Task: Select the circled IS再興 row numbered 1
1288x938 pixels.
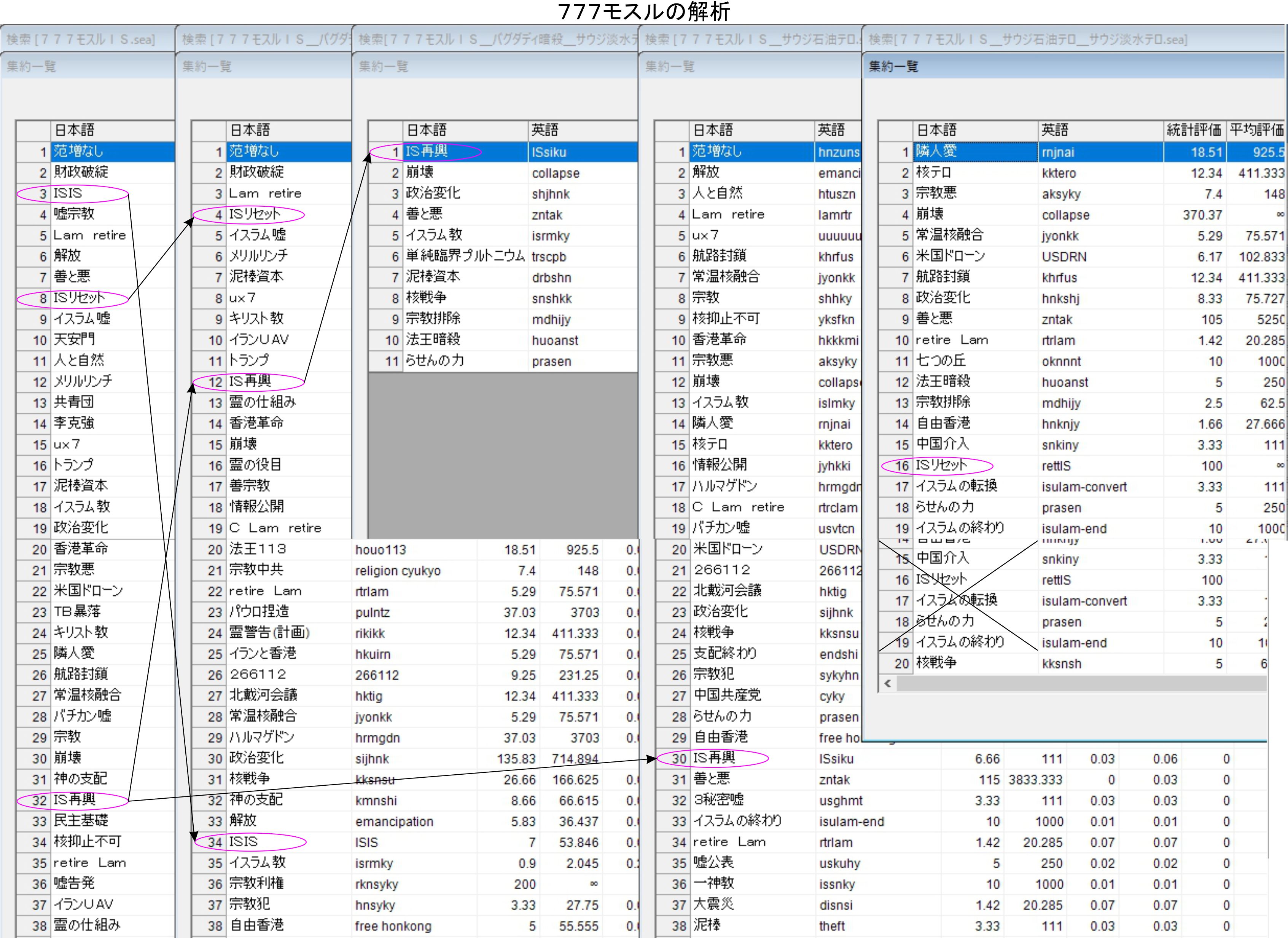Action: (427, 152)
